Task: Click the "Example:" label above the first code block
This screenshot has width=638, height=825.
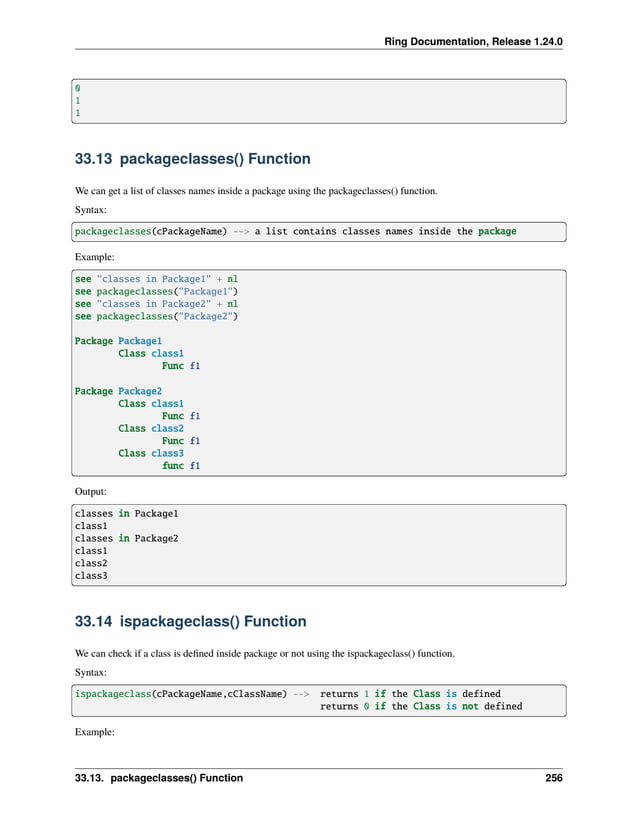Action: pyautogui.click(x=95, y=257)
